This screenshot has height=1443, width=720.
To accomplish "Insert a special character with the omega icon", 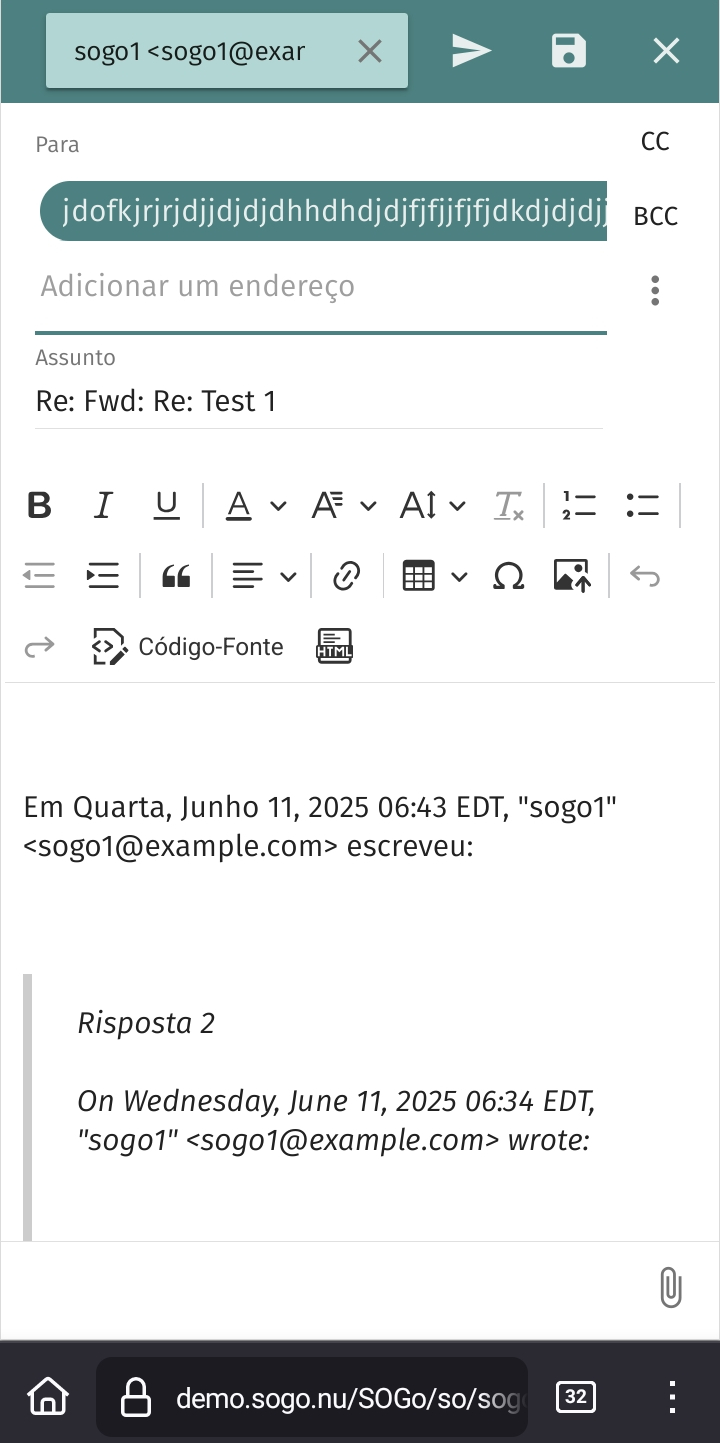I will click(x=509, y=576).
